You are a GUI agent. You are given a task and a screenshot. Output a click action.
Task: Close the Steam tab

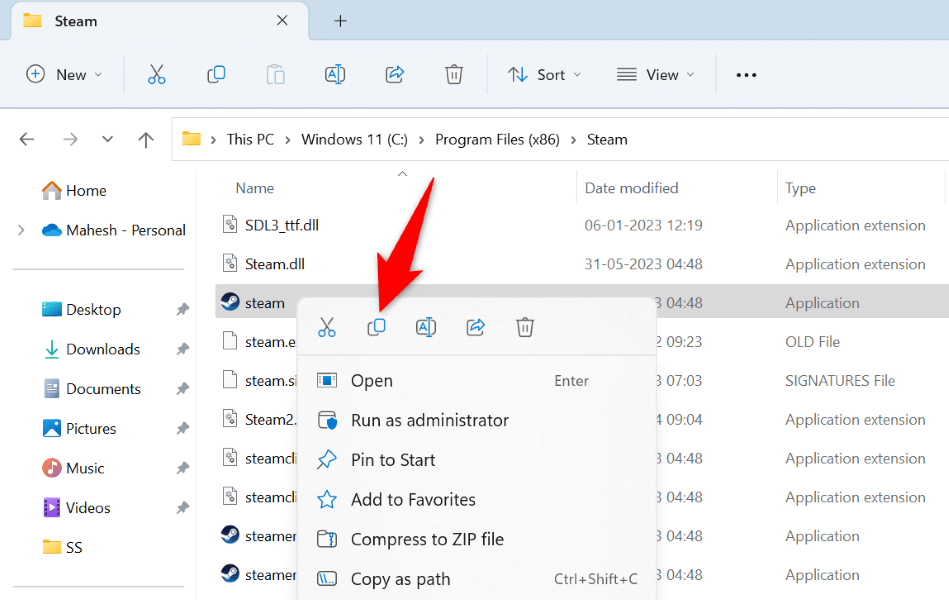coord(282,21)
